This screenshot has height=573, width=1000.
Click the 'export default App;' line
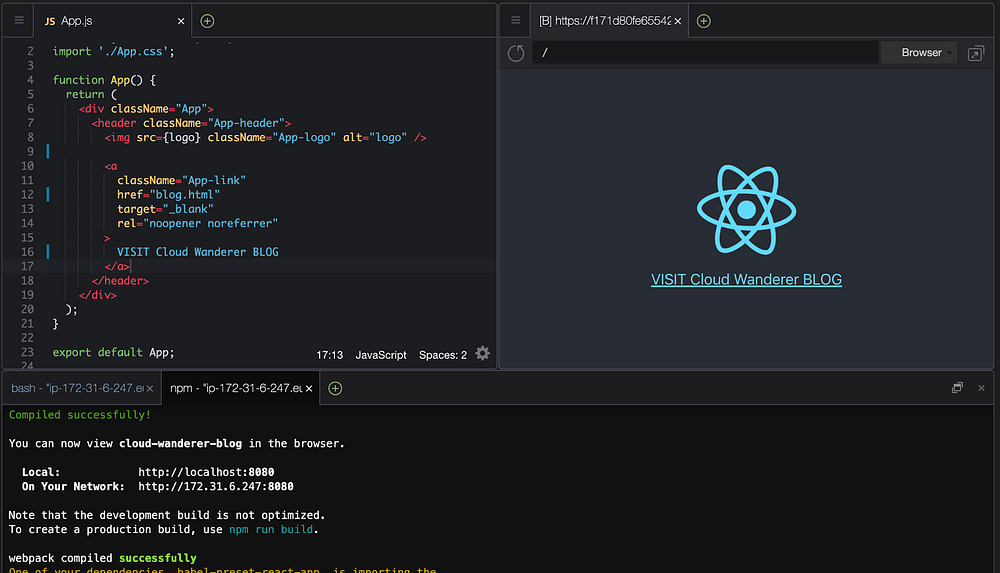[114, 352]
